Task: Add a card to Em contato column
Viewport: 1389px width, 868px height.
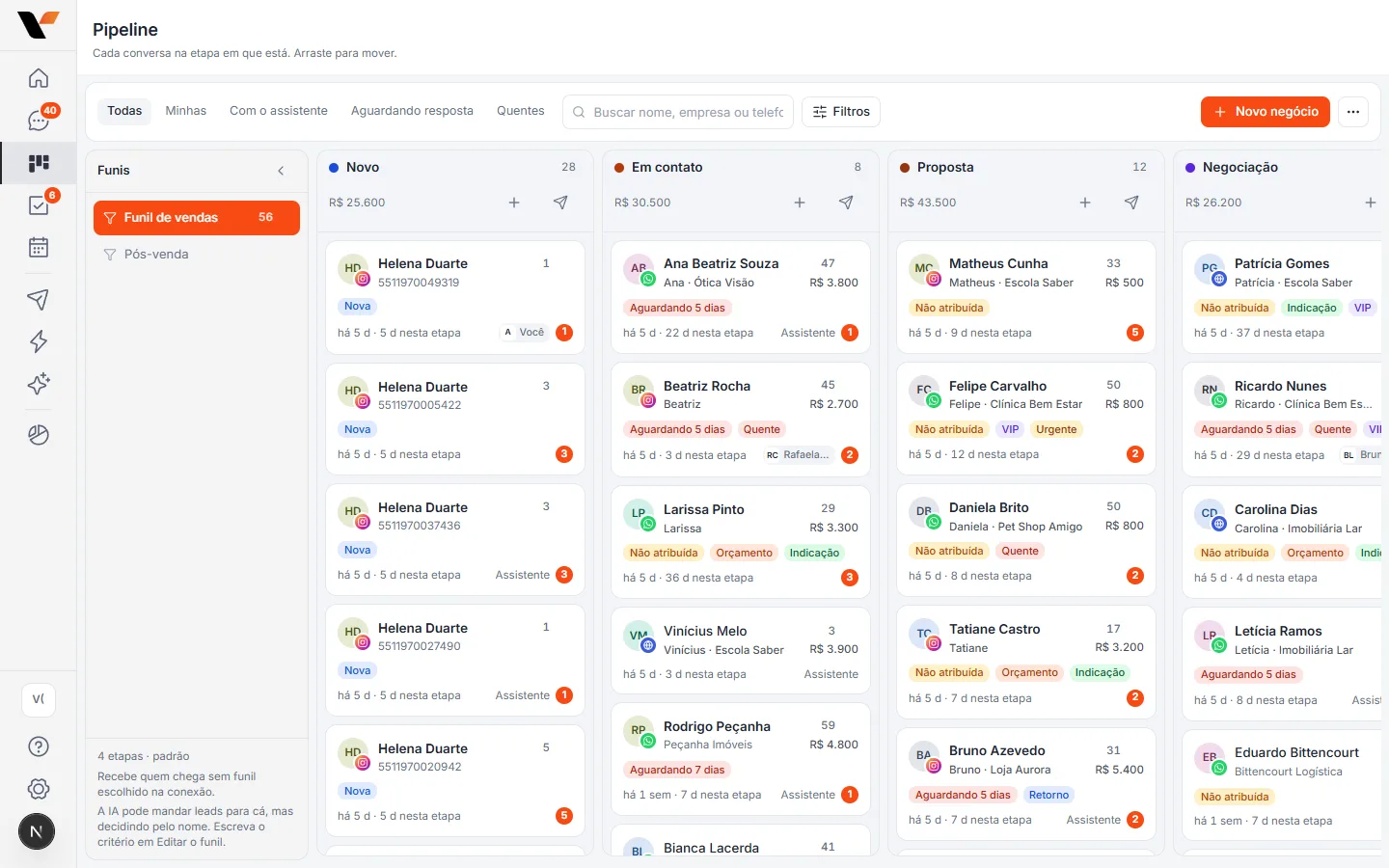Action: pos(800,203)
